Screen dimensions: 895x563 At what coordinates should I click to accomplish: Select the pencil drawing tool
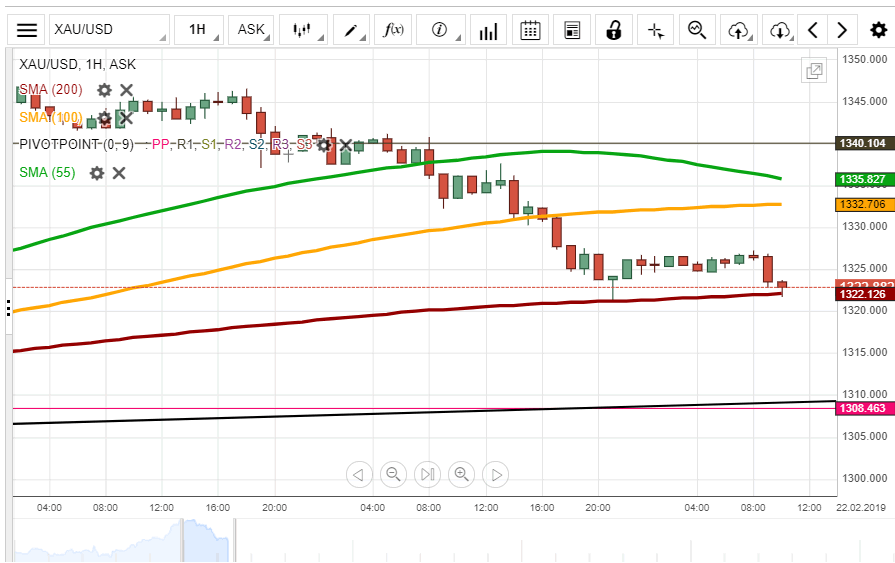pyautogui.click(x=352, y=30)
